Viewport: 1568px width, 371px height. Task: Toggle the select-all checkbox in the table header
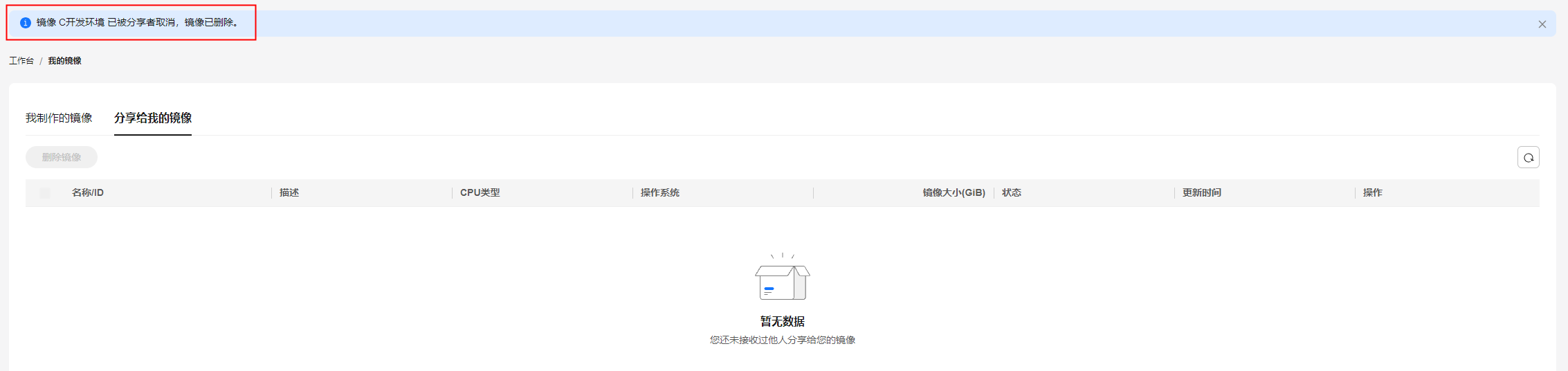coord(45,193)
